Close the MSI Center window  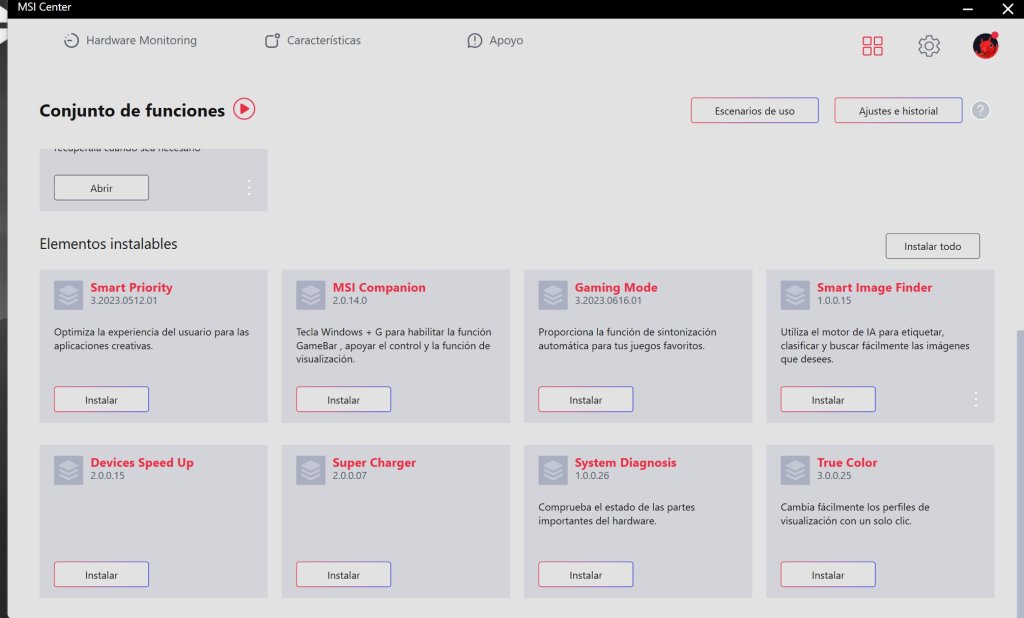[1008, 8]
